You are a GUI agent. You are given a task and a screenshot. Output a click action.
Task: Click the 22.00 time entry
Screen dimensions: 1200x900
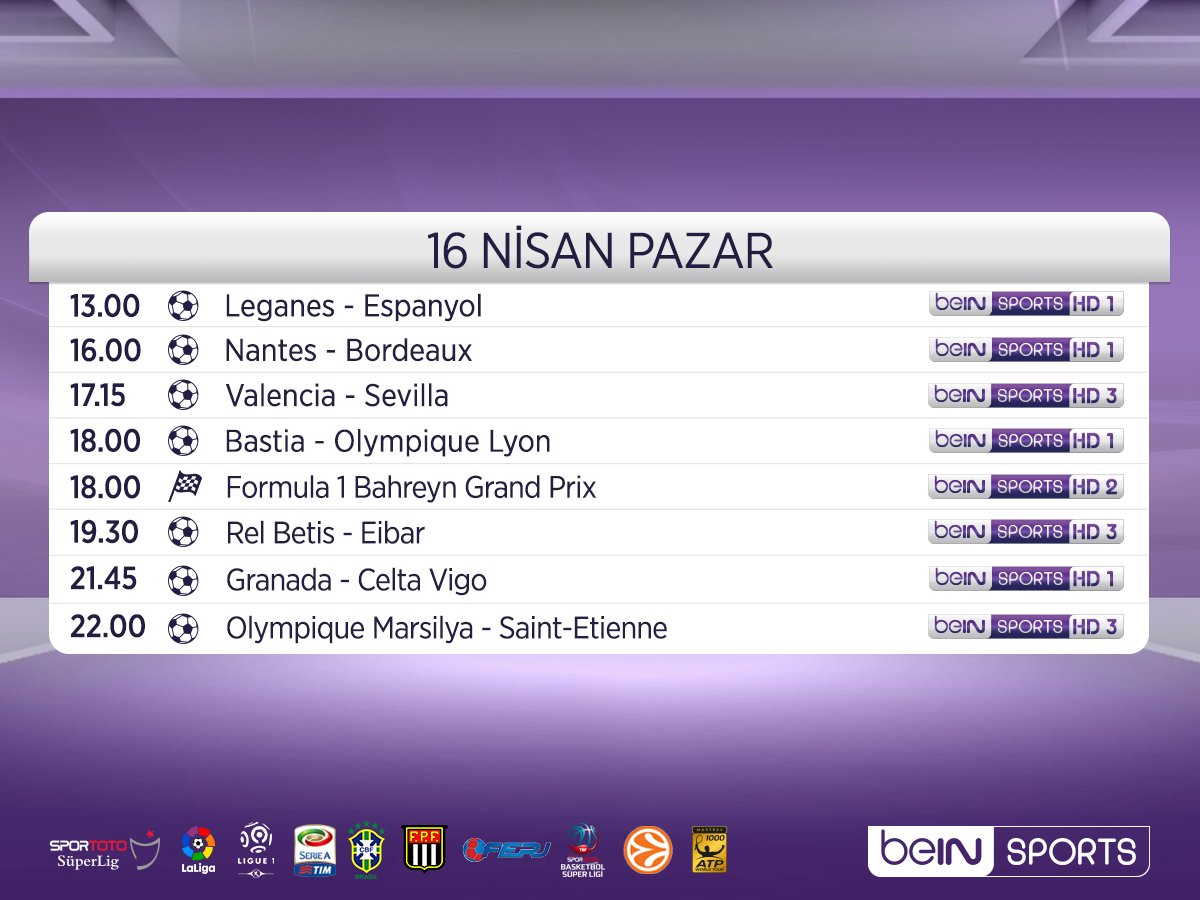[x=107, y=628]
